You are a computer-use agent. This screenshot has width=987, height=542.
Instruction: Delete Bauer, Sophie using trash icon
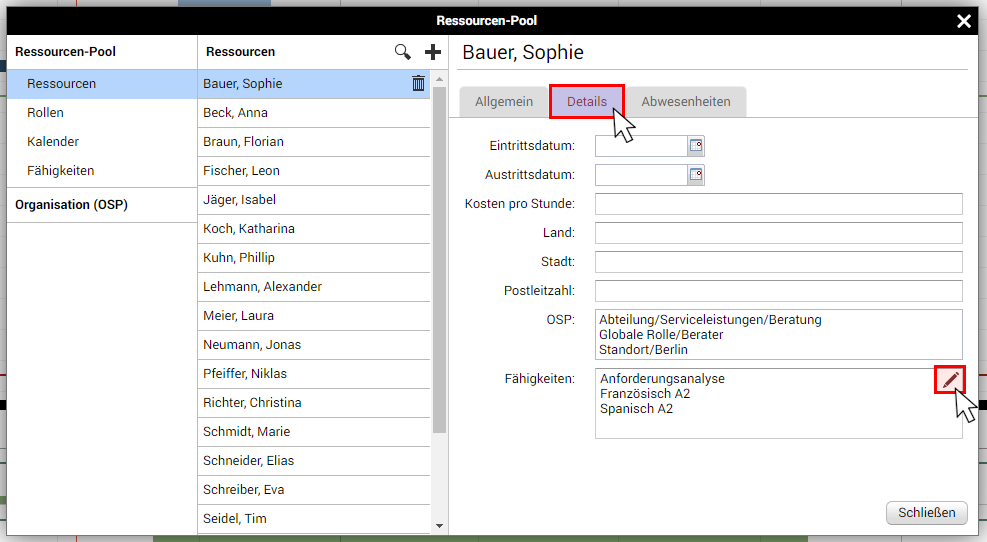pyautogui.click(x=418, y=84)
